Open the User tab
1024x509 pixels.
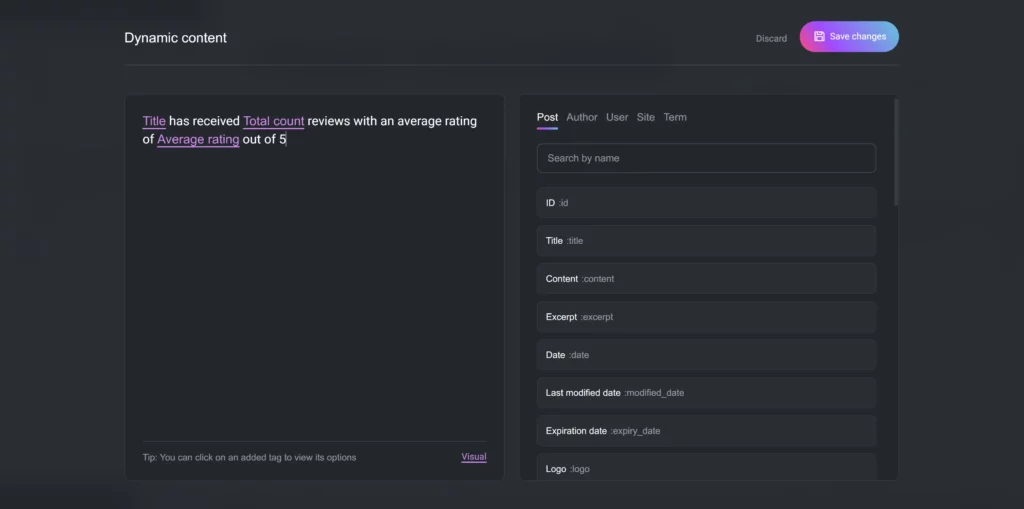617,118
